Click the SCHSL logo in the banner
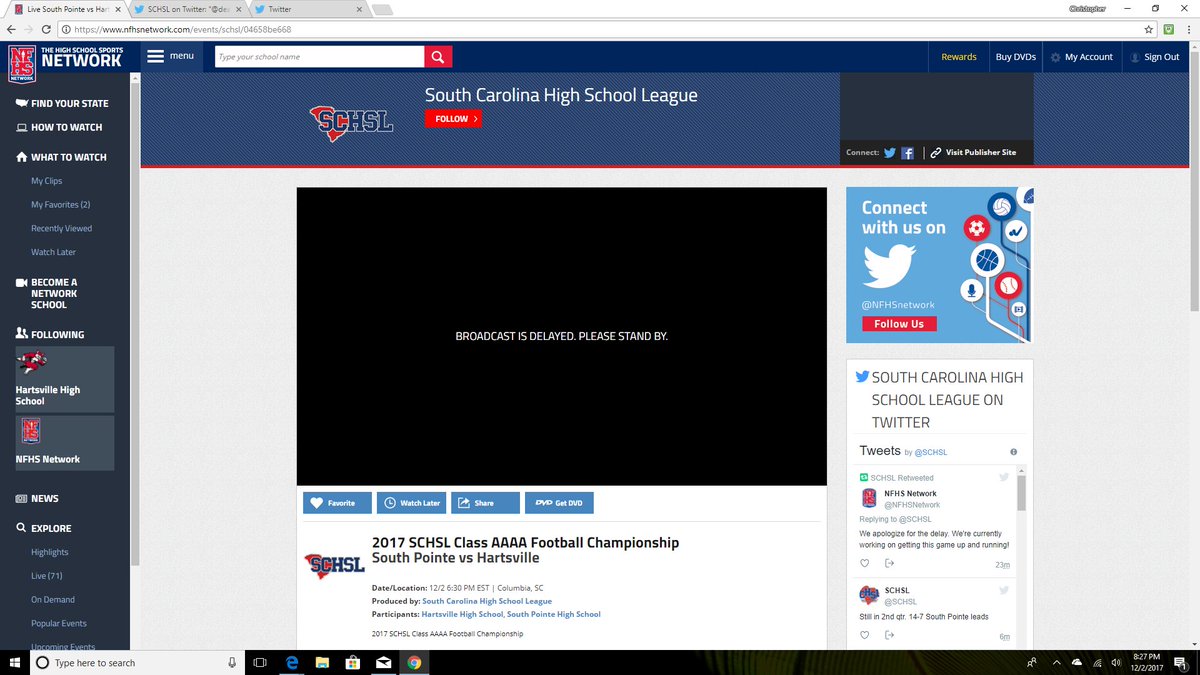 tap(352, 123)
